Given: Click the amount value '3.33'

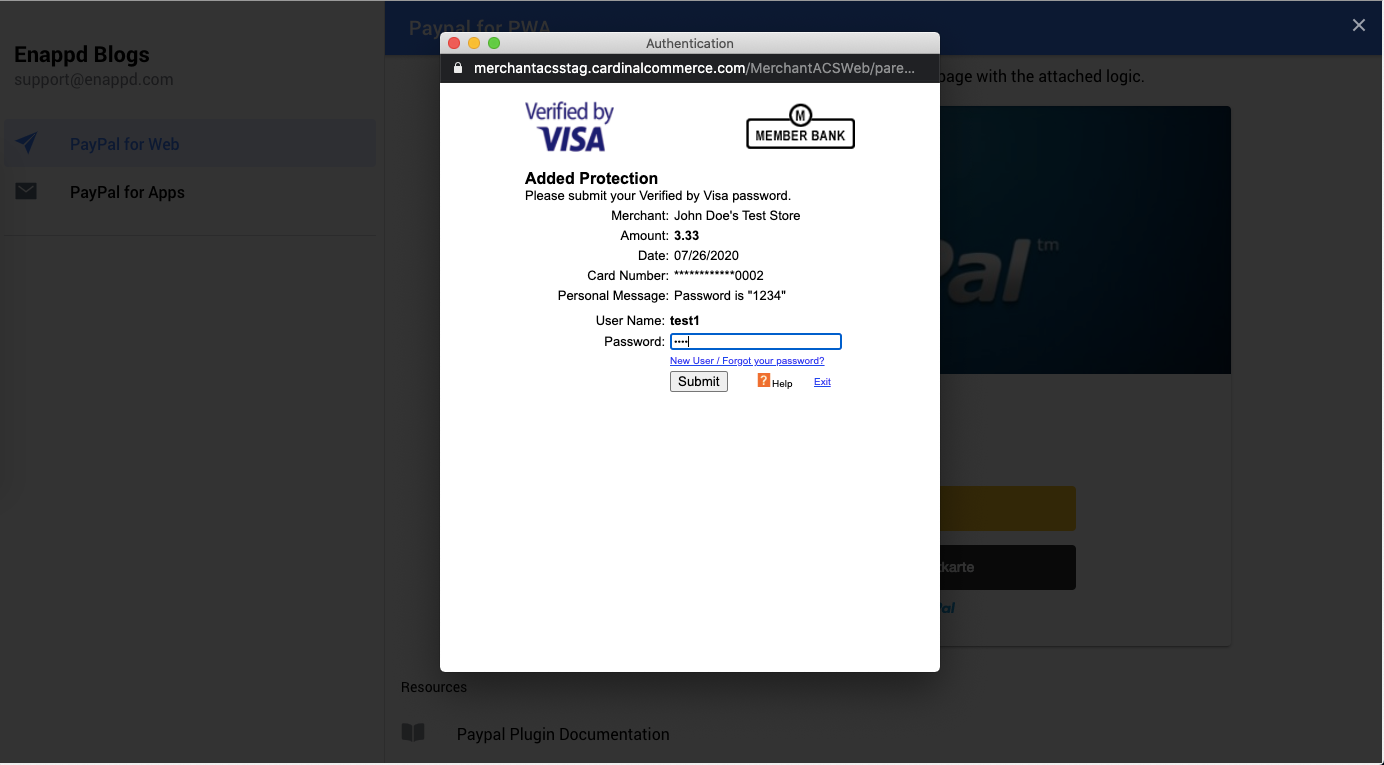Looking at the screenshot, I should point(686,235).
